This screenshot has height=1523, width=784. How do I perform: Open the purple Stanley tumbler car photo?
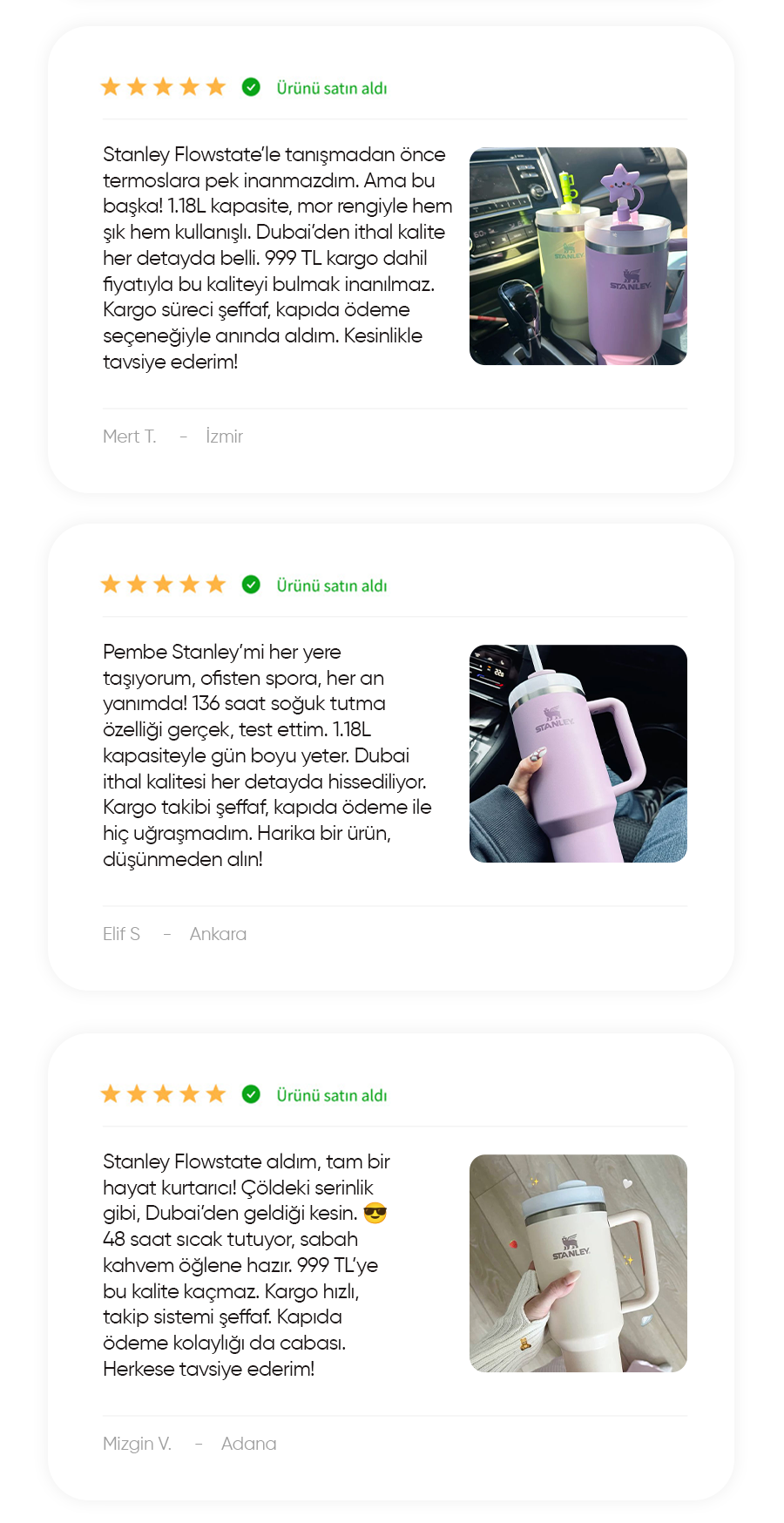pyautogui.click(x=578, y=256)
